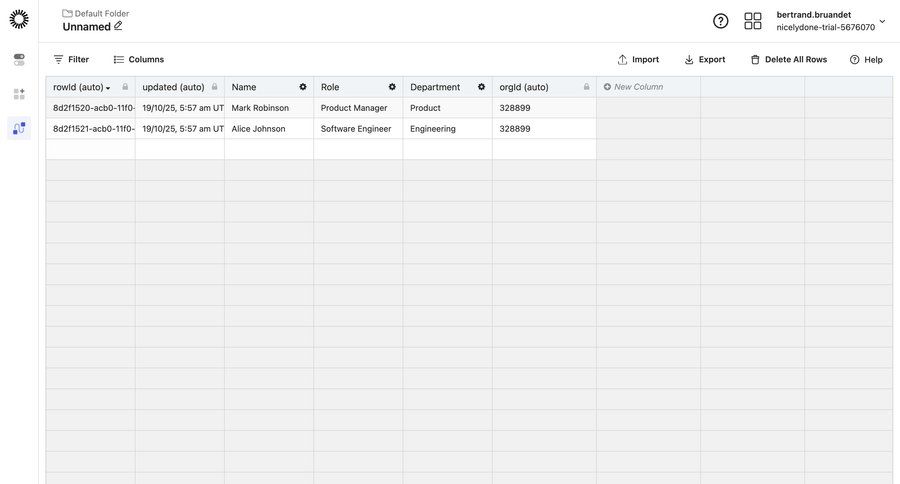
Task: Select the Mark Robinson name cell
Action: (x=260, y=108)
